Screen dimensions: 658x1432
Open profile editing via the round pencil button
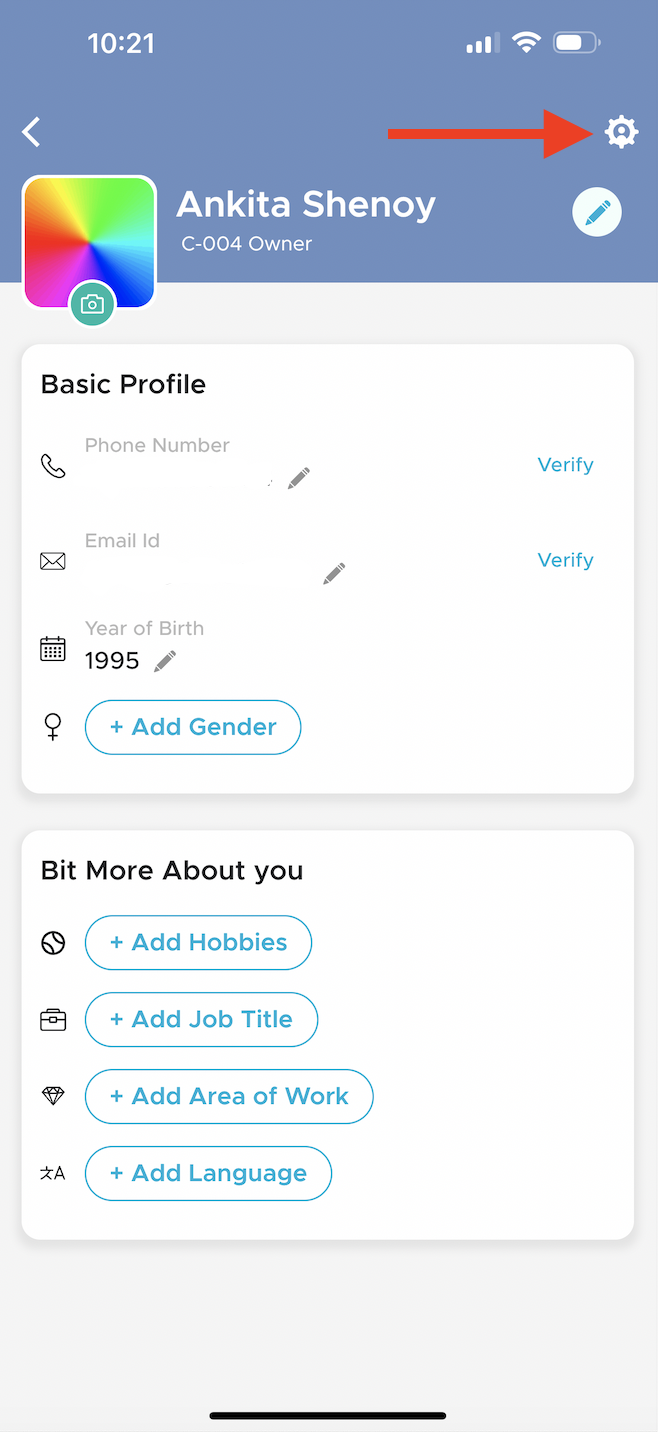597,212
